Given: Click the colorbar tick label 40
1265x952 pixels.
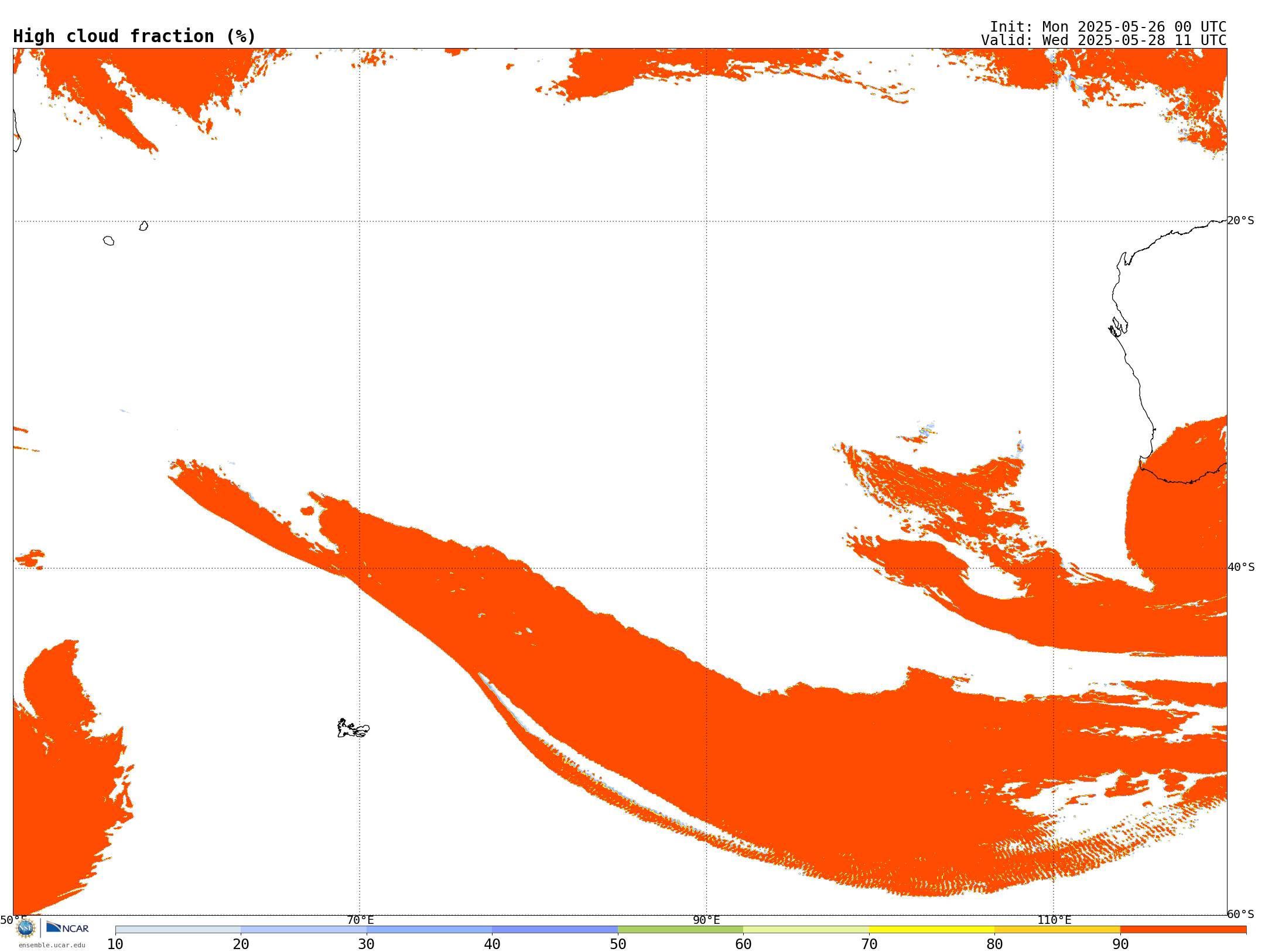Looking at the screenshot, I should (x=492, y=944).
